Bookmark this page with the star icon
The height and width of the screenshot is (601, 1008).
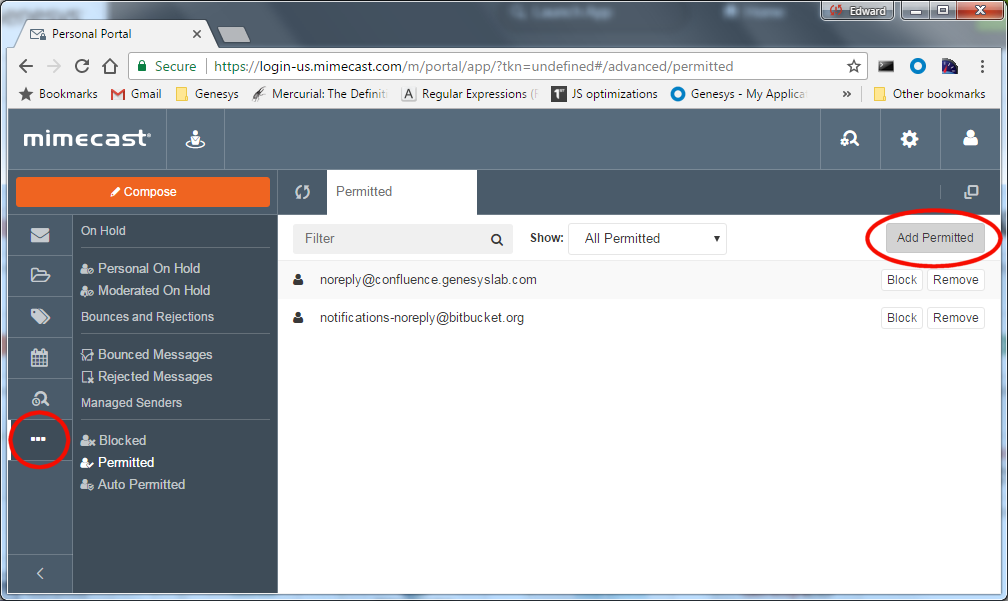pos(853,66)
